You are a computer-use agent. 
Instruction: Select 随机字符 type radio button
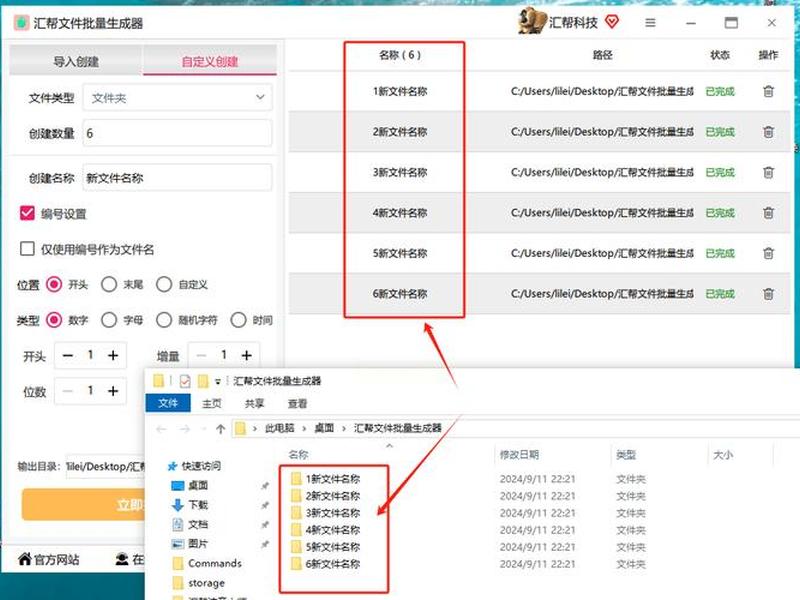[164, 320]
